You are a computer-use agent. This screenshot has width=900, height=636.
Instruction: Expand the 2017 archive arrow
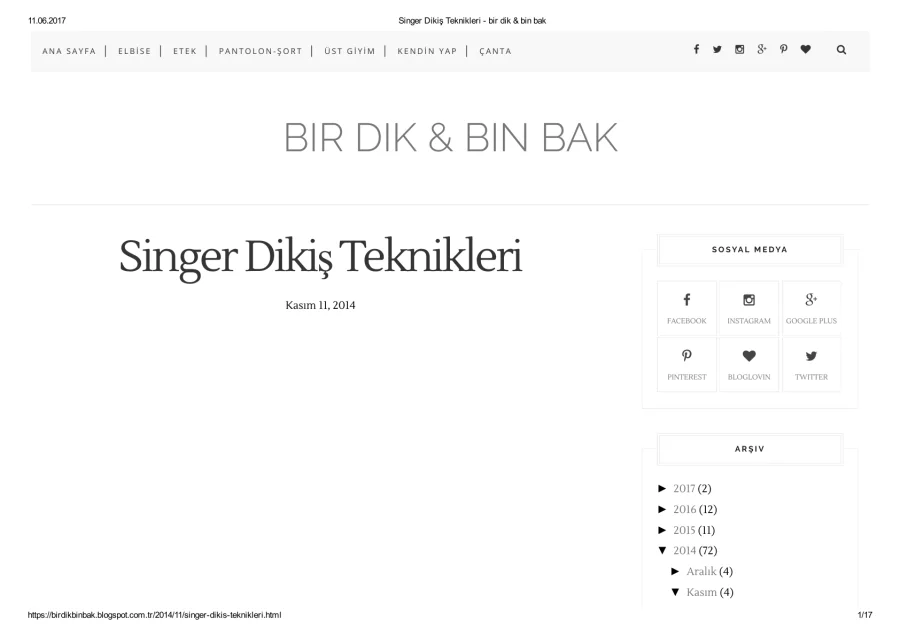[x=662, y=488]
